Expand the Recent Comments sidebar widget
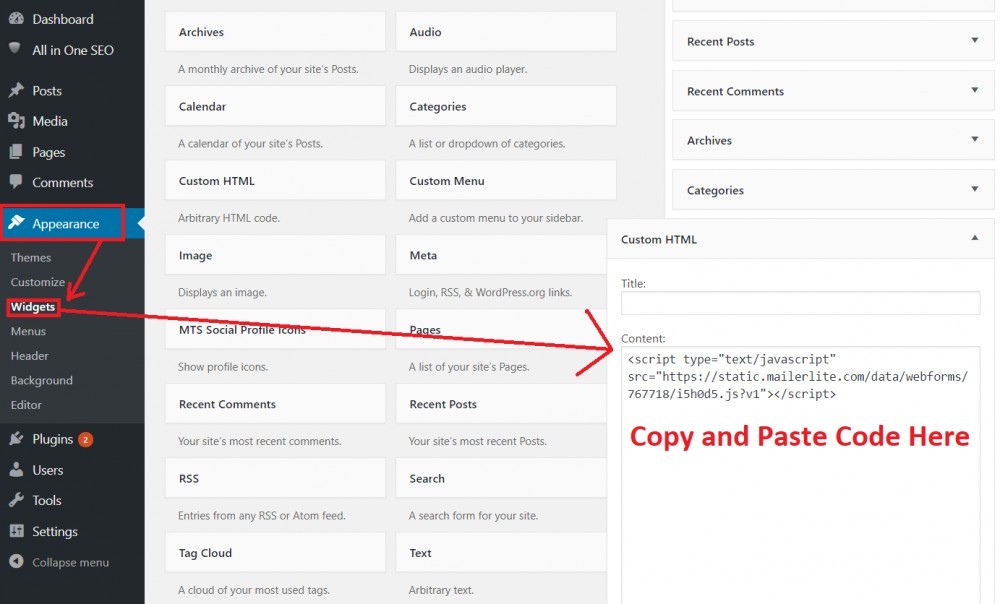 [x=974, y=90]
